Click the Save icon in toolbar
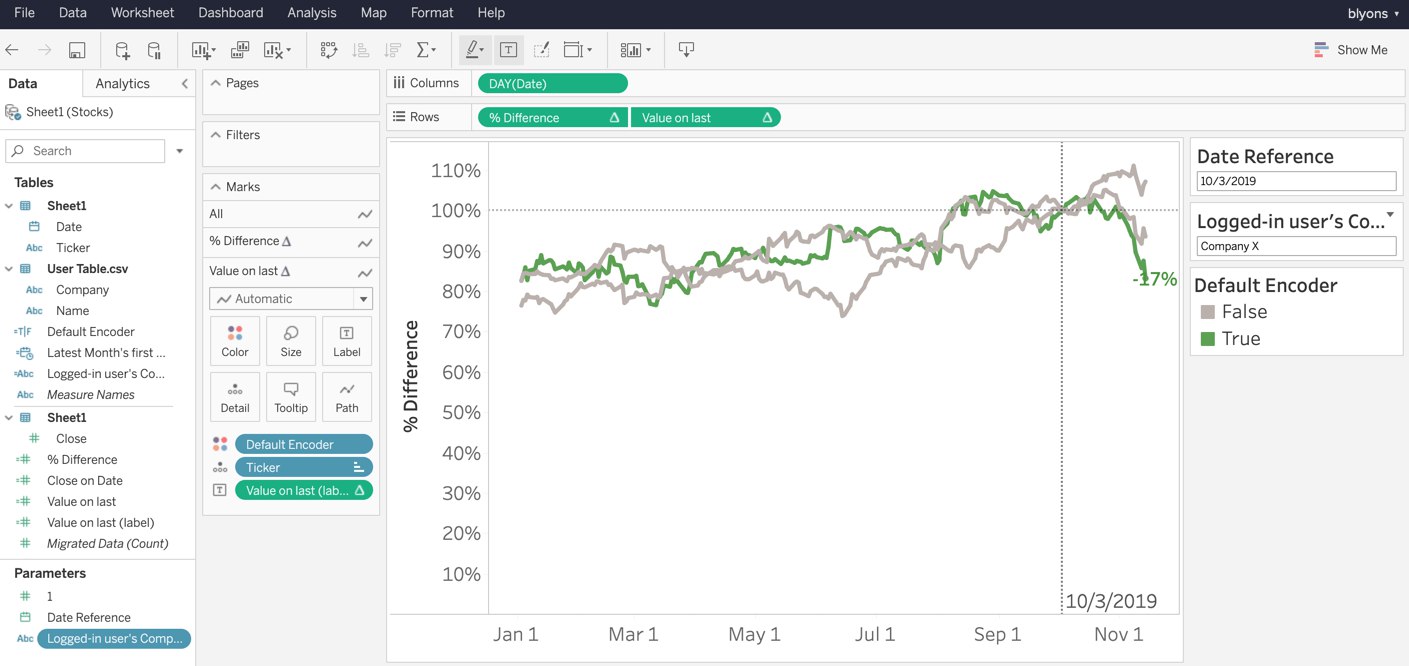Screen dimensions: 1409x666 coord(77,50)
